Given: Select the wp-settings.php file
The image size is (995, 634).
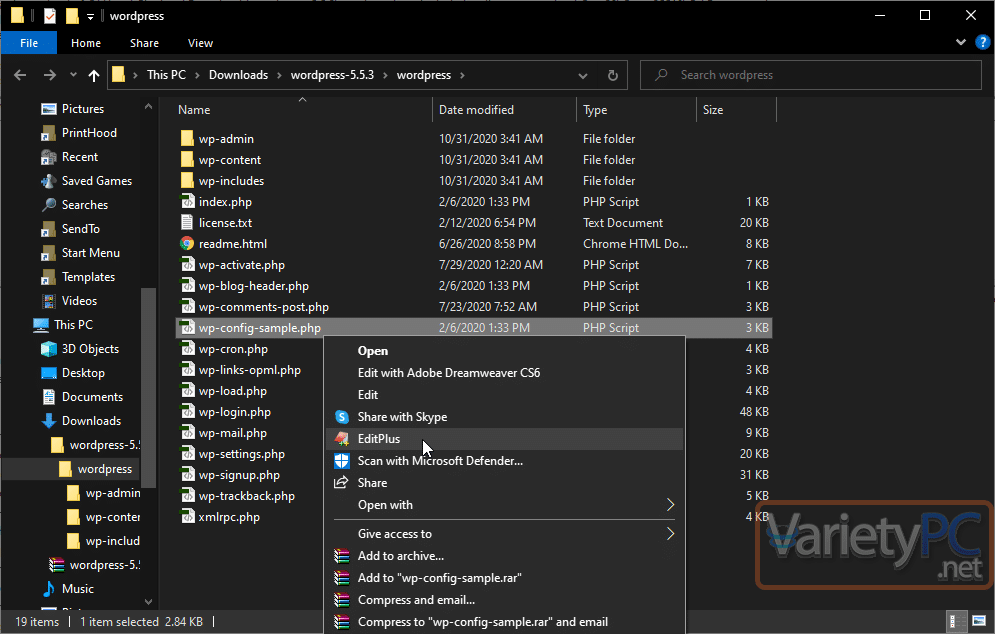Looking at the screenshot, I should [x=242, y=454].
